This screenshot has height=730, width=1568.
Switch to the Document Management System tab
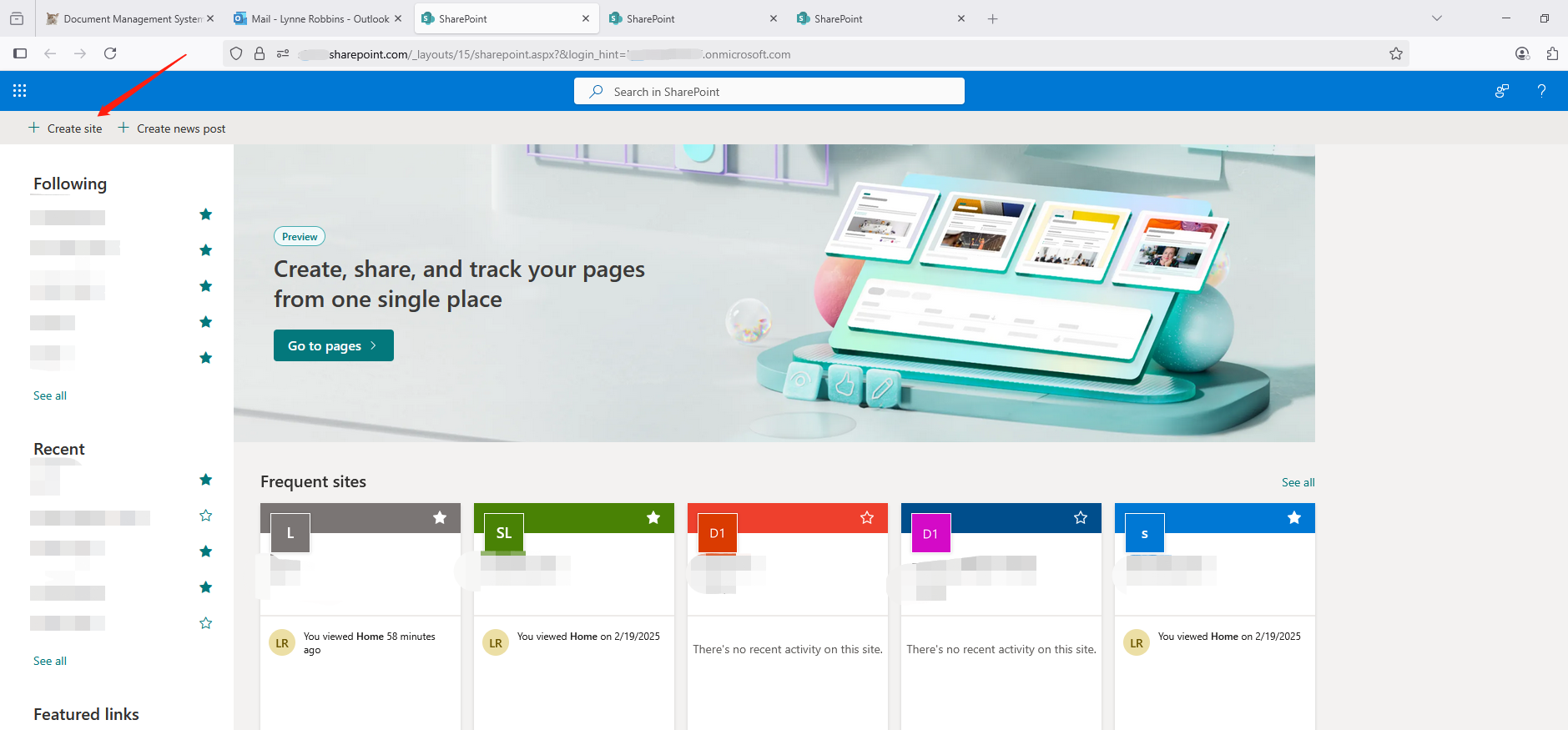pyautogui.click(x=132, y=18)
